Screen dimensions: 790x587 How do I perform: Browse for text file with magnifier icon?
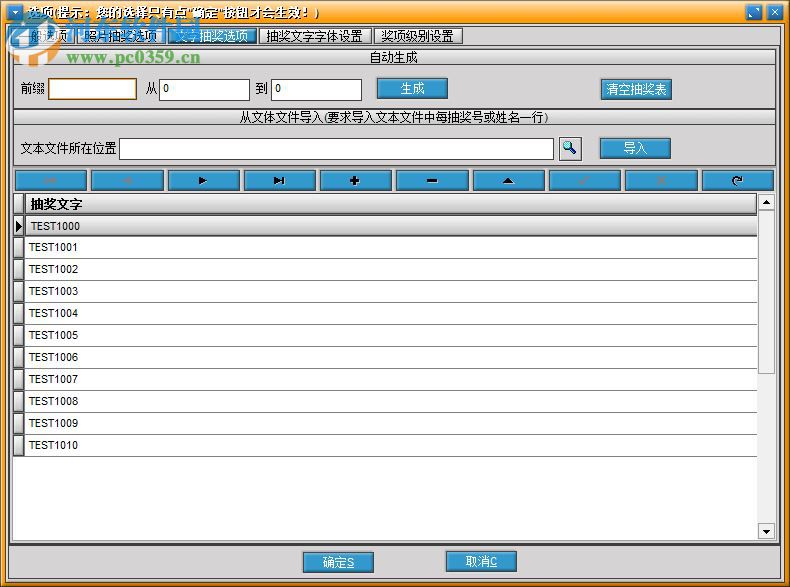point(570,148)
